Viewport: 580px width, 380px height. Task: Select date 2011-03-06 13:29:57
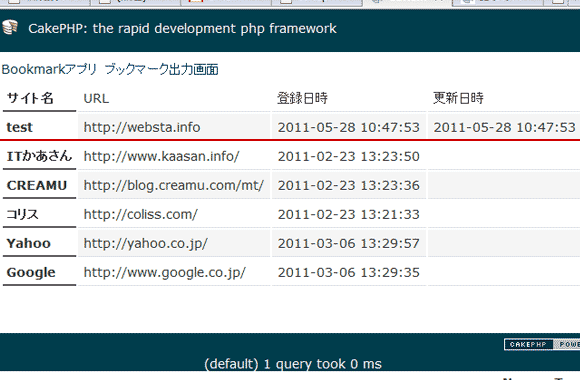tap(349, 243)
